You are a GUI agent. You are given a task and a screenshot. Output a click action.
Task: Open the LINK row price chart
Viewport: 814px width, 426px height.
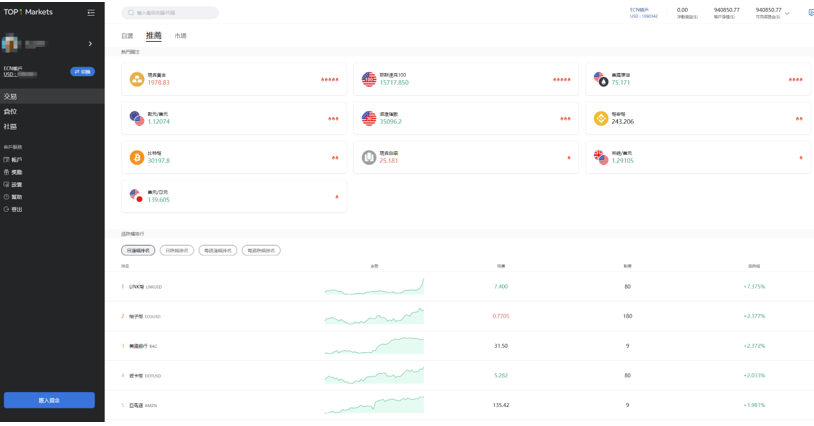[x=374, y=287]
